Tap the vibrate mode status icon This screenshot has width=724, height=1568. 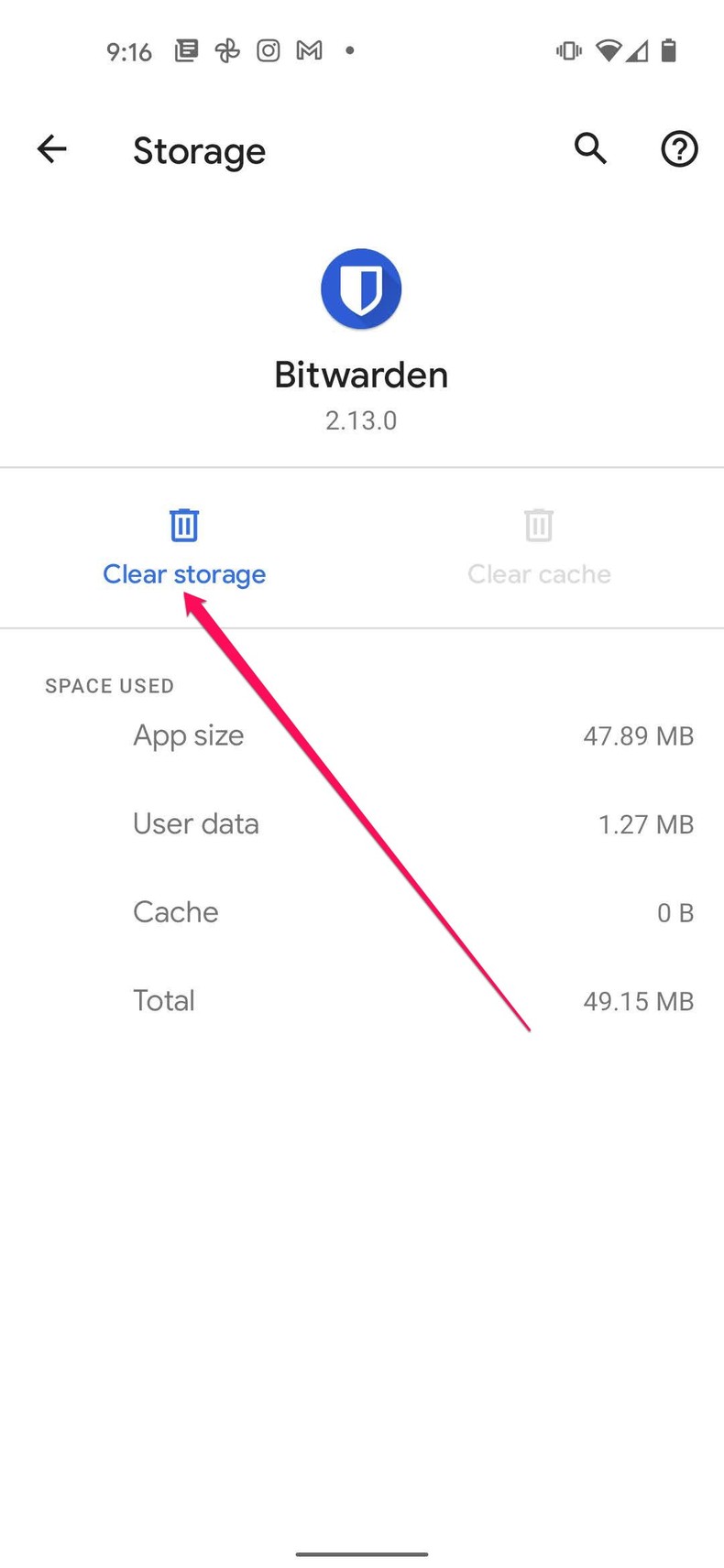pyautogui.click(x=568, y=51)
